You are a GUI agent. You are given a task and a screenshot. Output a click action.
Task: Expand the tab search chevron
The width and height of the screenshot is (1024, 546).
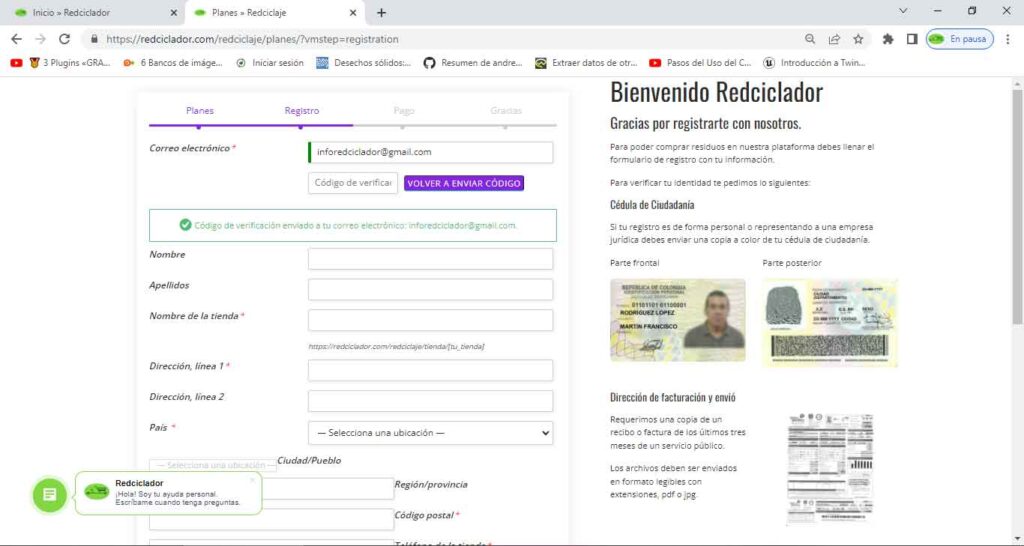pyautogui.click(x=903, y=11)
